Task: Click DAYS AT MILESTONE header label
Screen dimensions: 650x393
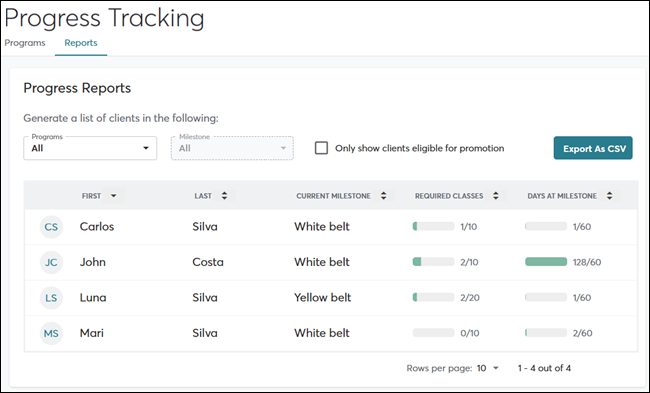Action: coord(562,196)
